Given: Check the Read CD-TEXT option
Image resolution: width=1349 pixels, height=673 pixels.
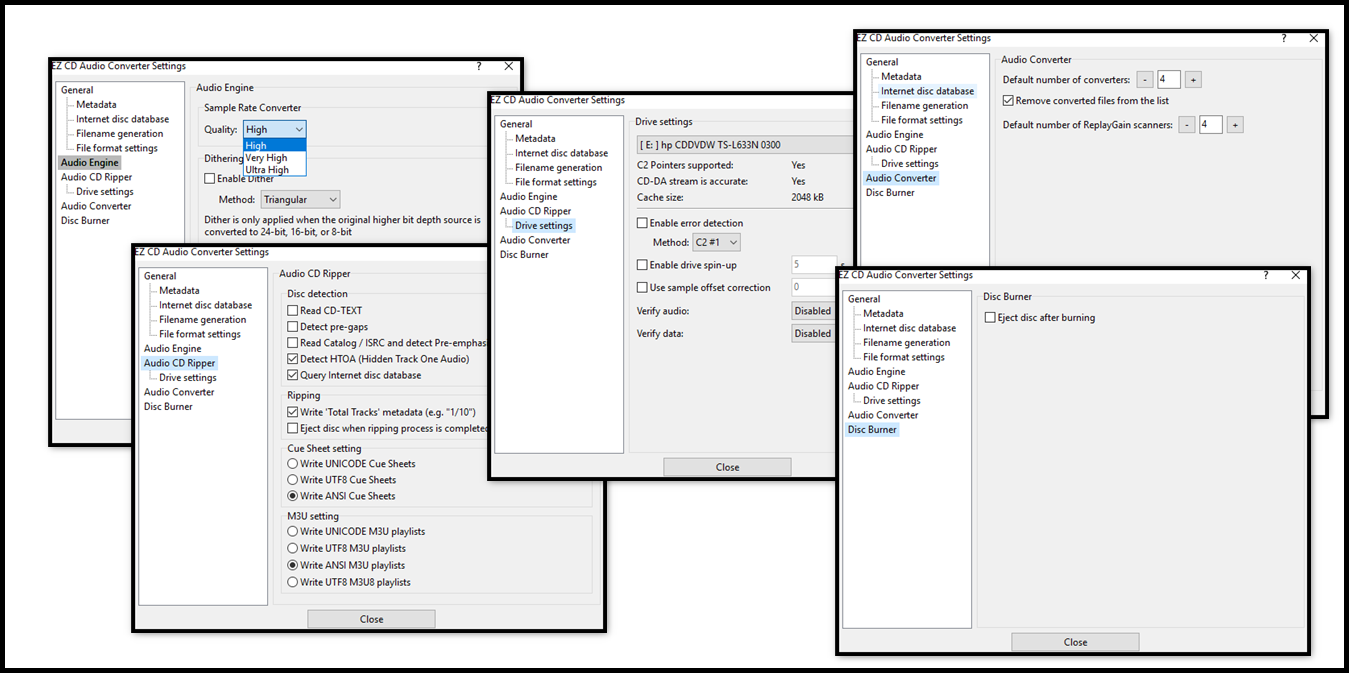Looking at the screenshot, I should coord(293,311).
